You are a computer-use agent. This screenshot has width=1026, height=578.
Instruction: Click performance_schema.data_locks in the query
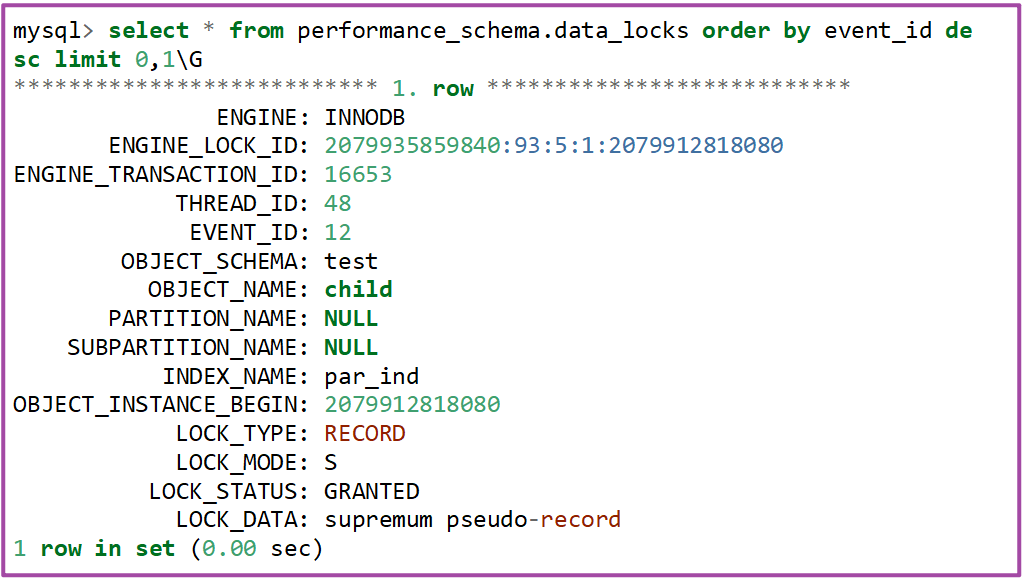pyautogui.click(x=493, y=31)
